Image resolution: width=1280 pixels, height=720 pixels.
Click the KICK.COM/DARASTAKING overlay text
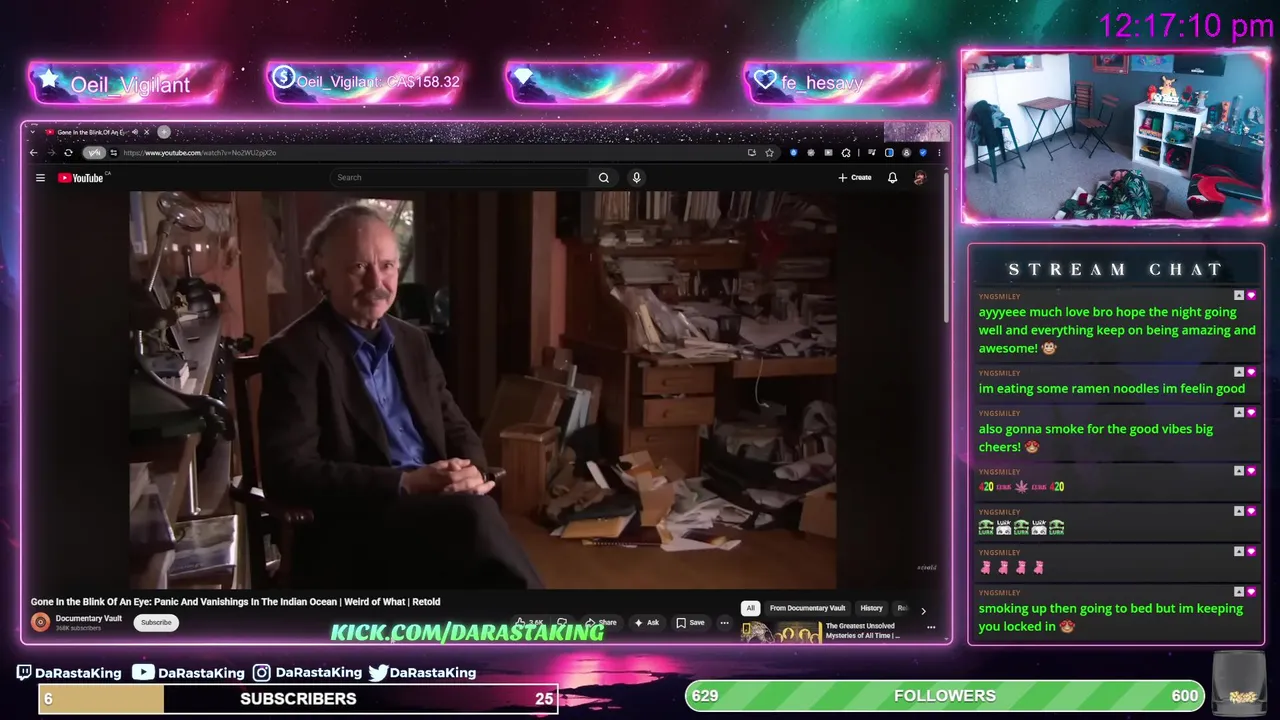tap(467, 632)
